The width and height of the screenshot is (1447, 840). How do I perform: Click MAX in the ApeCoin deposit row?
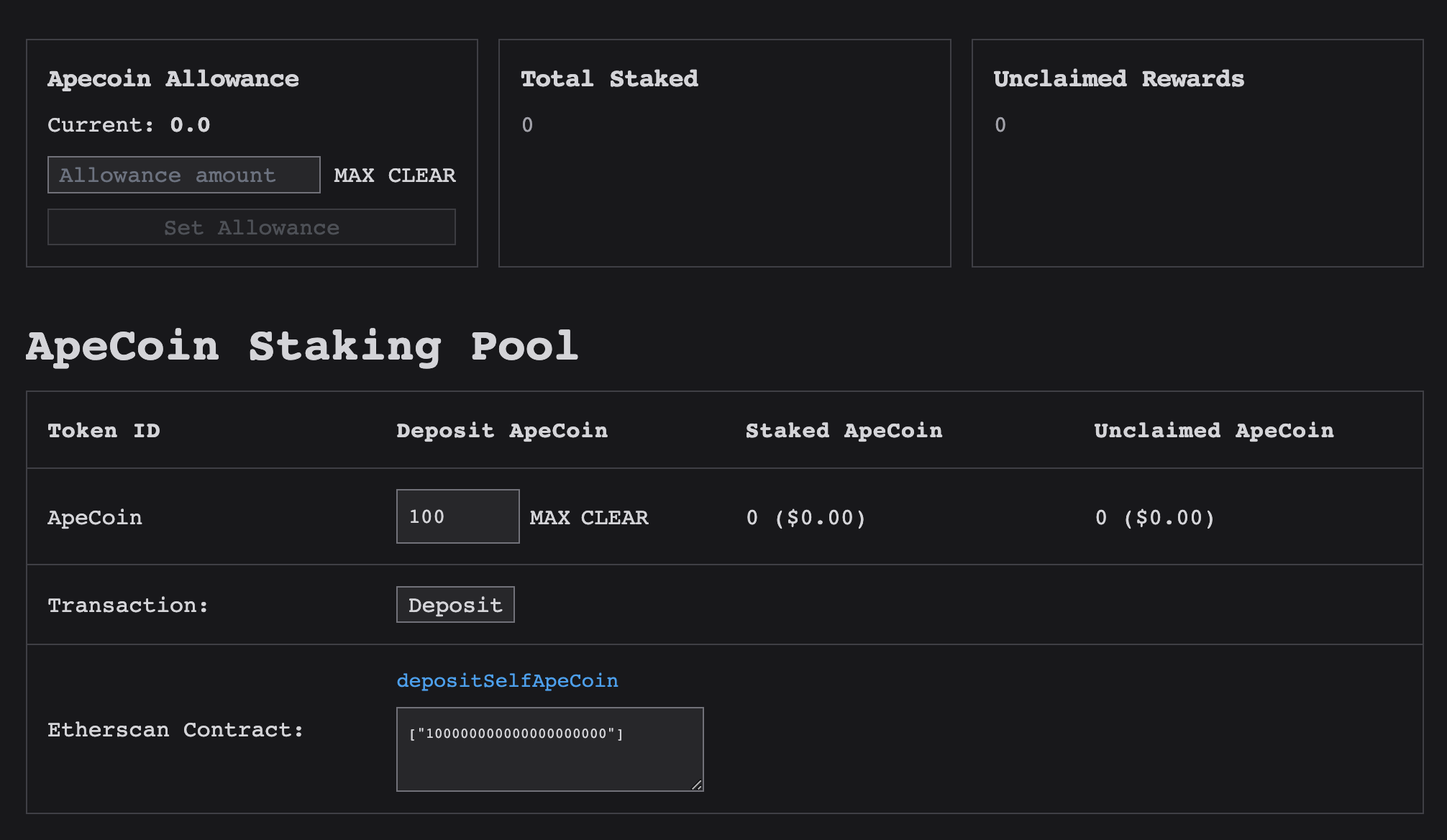point(549,518)
